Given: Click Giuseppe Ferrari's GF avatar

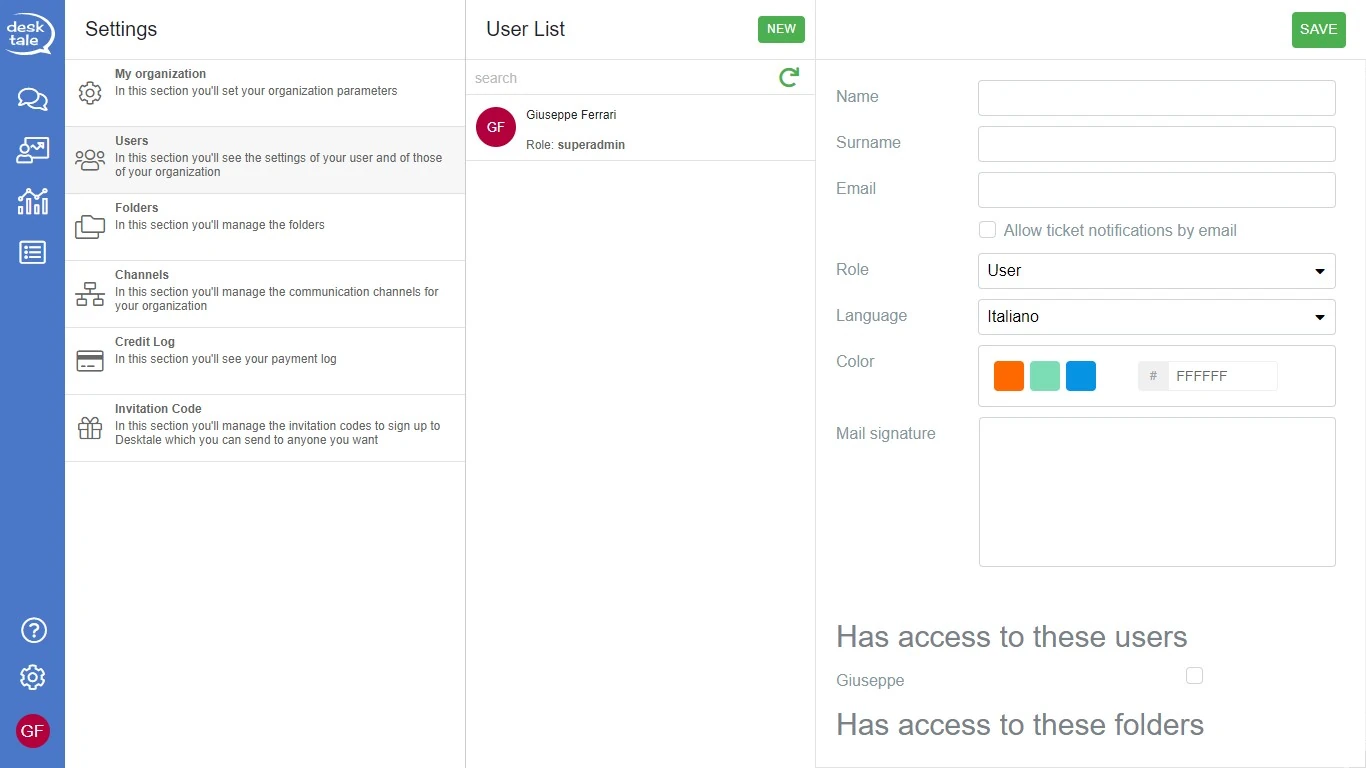Looking at the screenshot, I should pos(496,127).
